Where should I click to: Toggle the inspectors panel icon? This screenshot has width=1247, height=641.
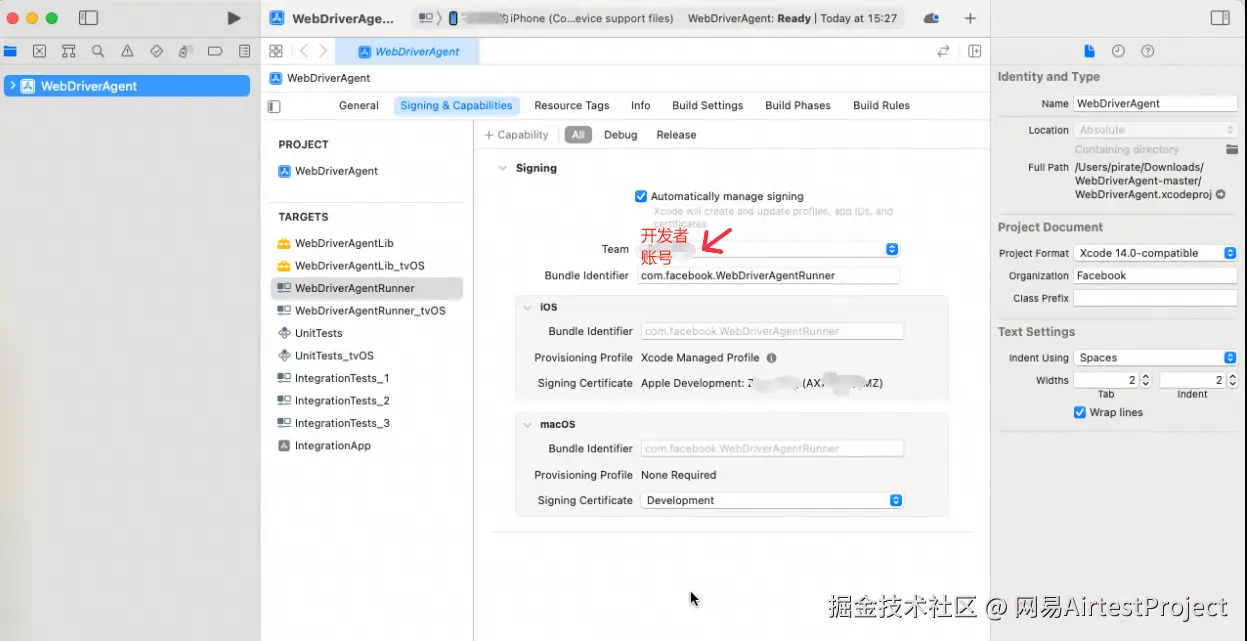(x=1220, y=18)
